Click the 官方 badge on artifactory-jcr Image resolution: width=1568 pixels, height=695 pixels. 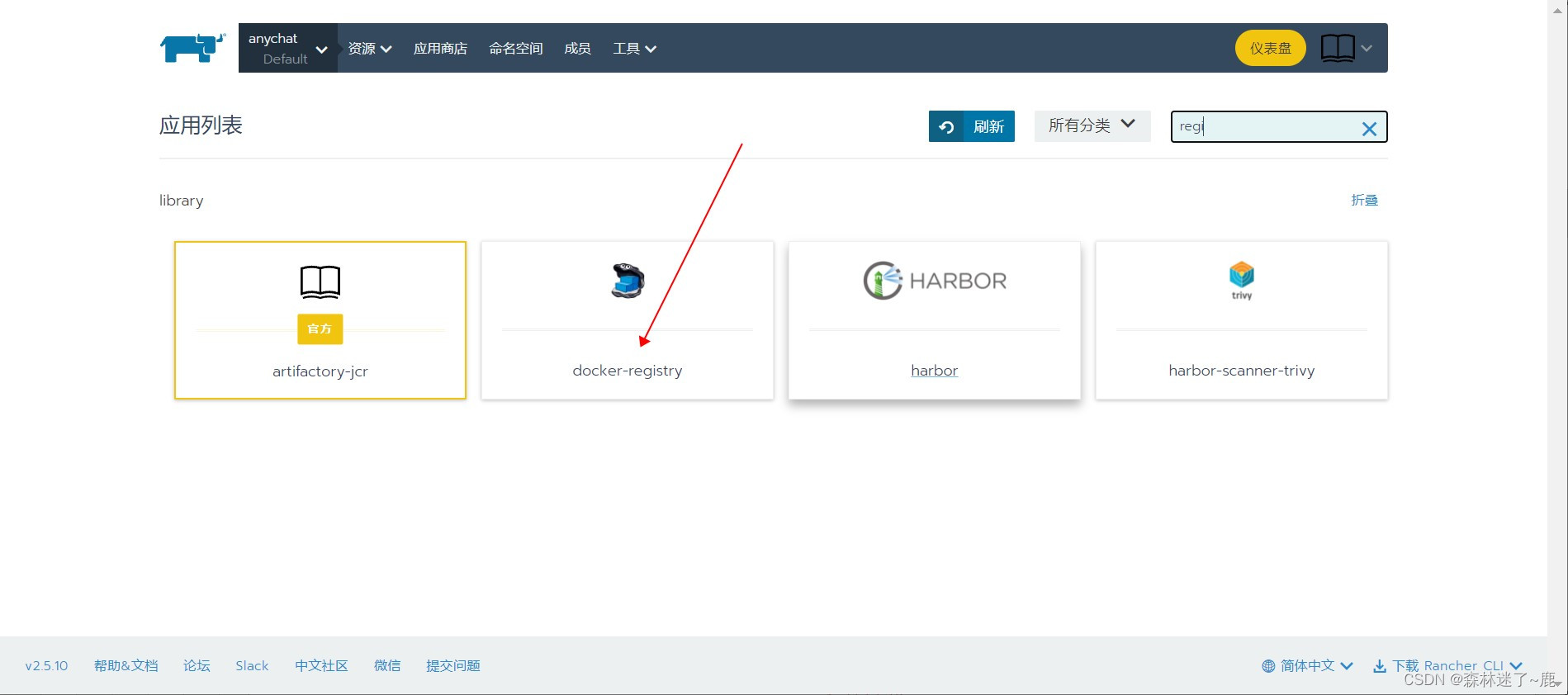click(x=320, y=329)
